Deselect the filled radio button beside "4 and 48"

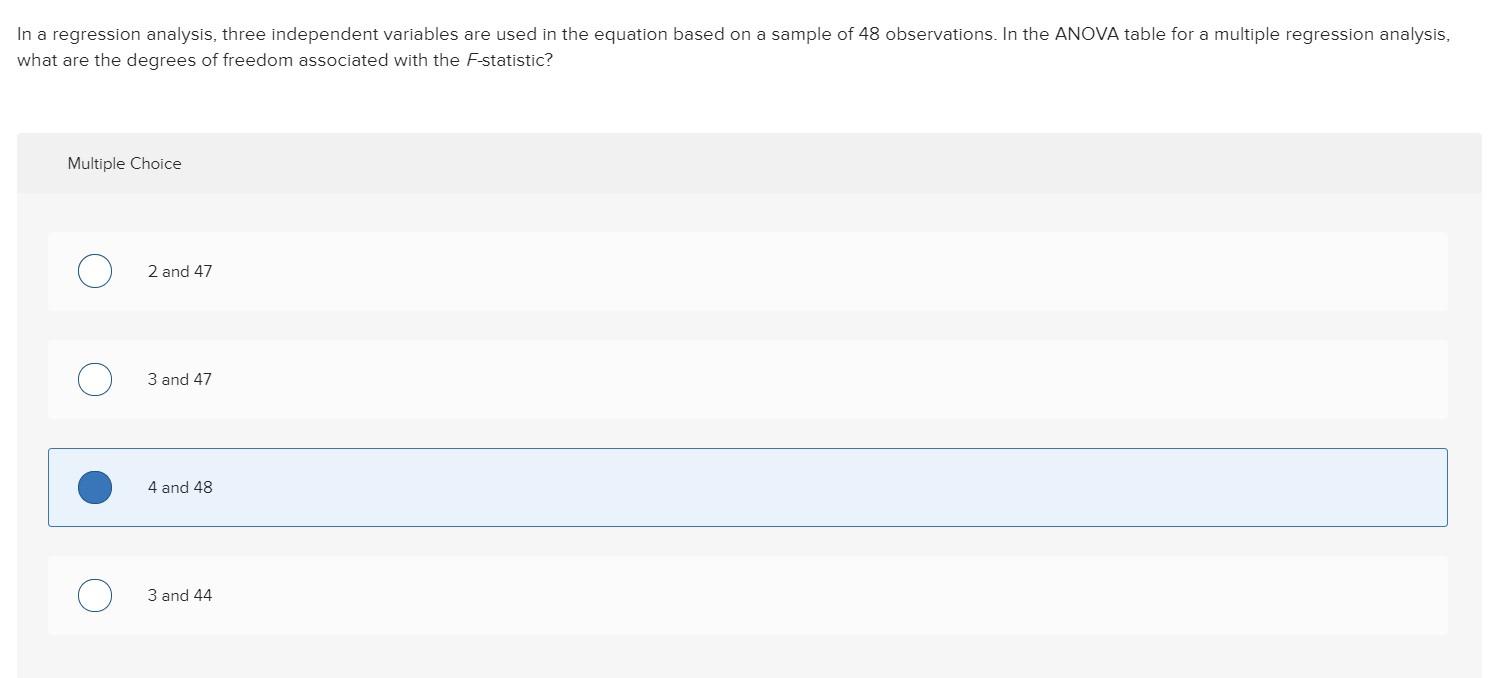coord(94,487)
